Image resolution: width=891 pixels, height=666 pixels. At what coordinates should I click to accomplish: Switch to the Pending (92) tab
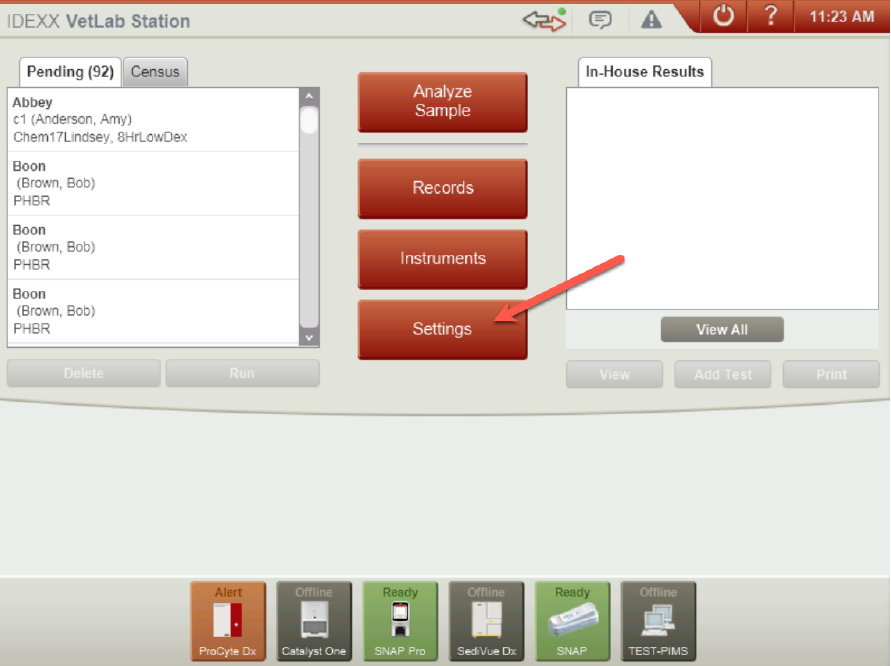point(70,72)
